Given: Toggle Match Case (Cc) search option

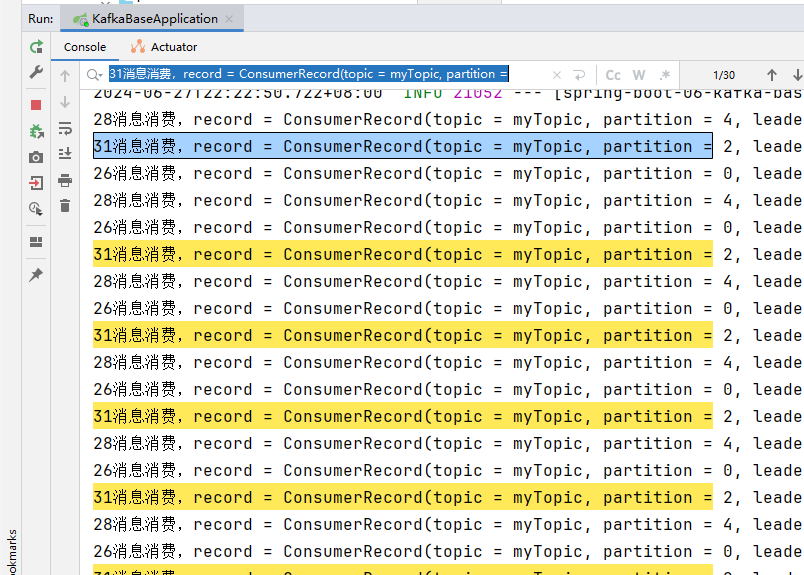Looking at the screenshot, I should [x=613, y=75].
